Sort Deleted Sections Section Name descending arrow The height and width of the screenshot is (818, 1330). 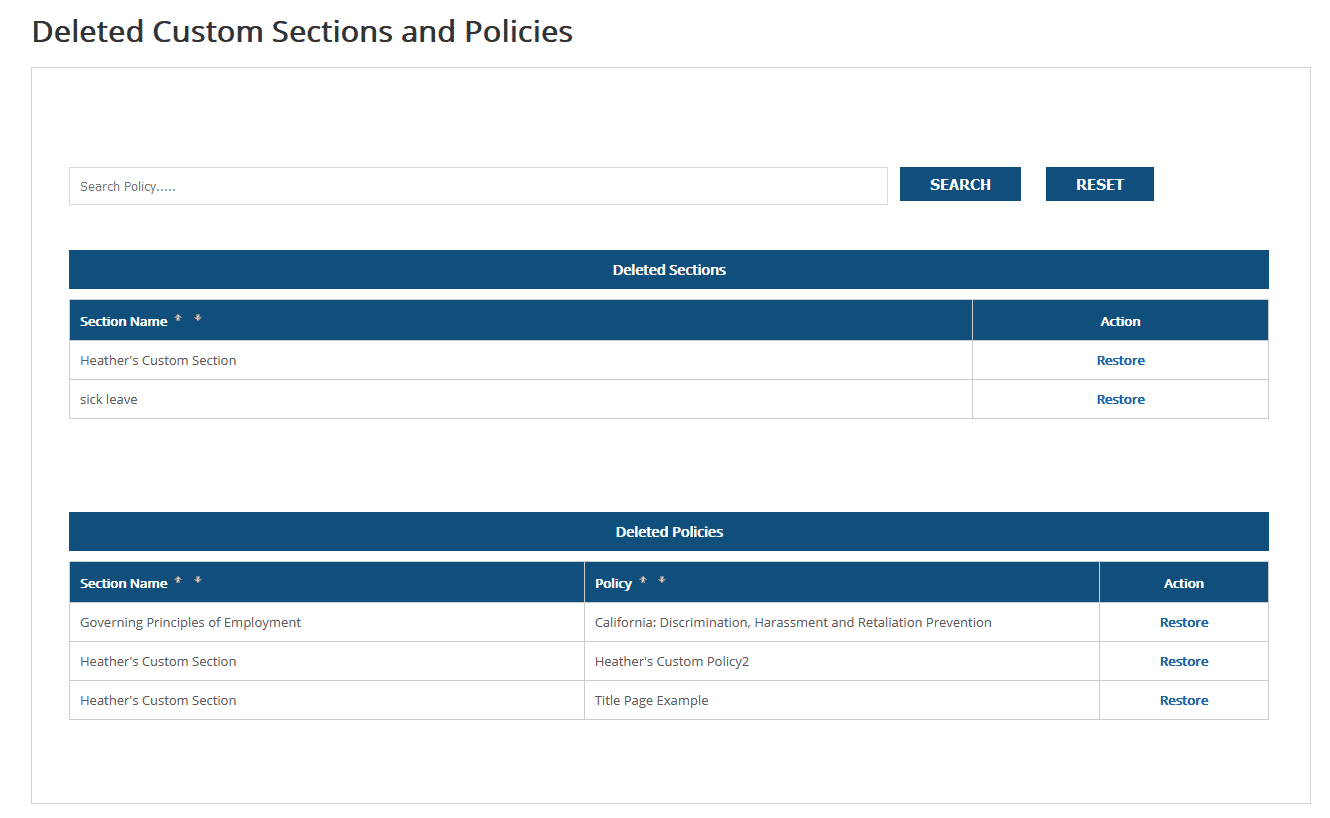(198, 318)
